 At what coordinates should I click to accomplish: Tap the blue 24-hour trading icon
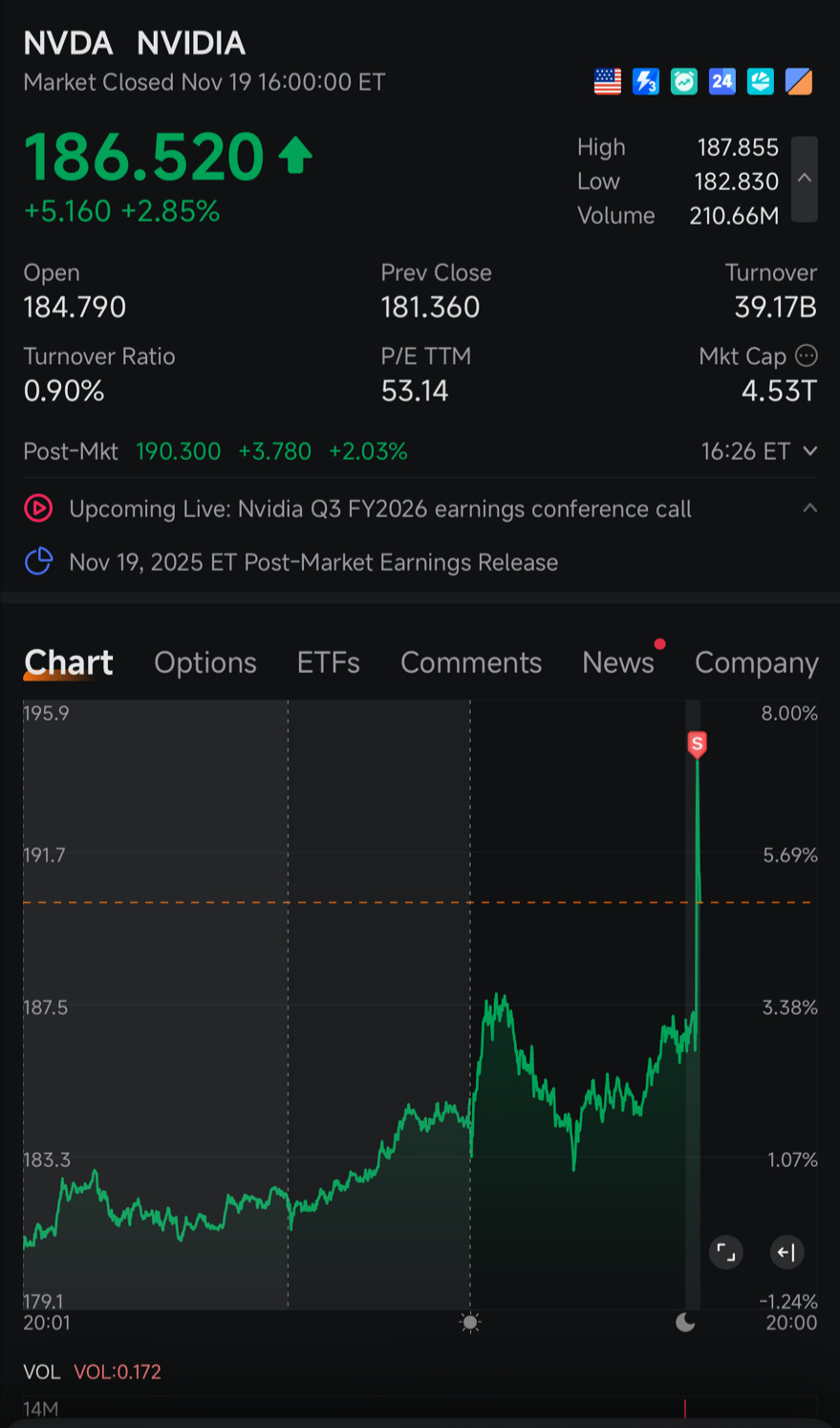point(722,81)
